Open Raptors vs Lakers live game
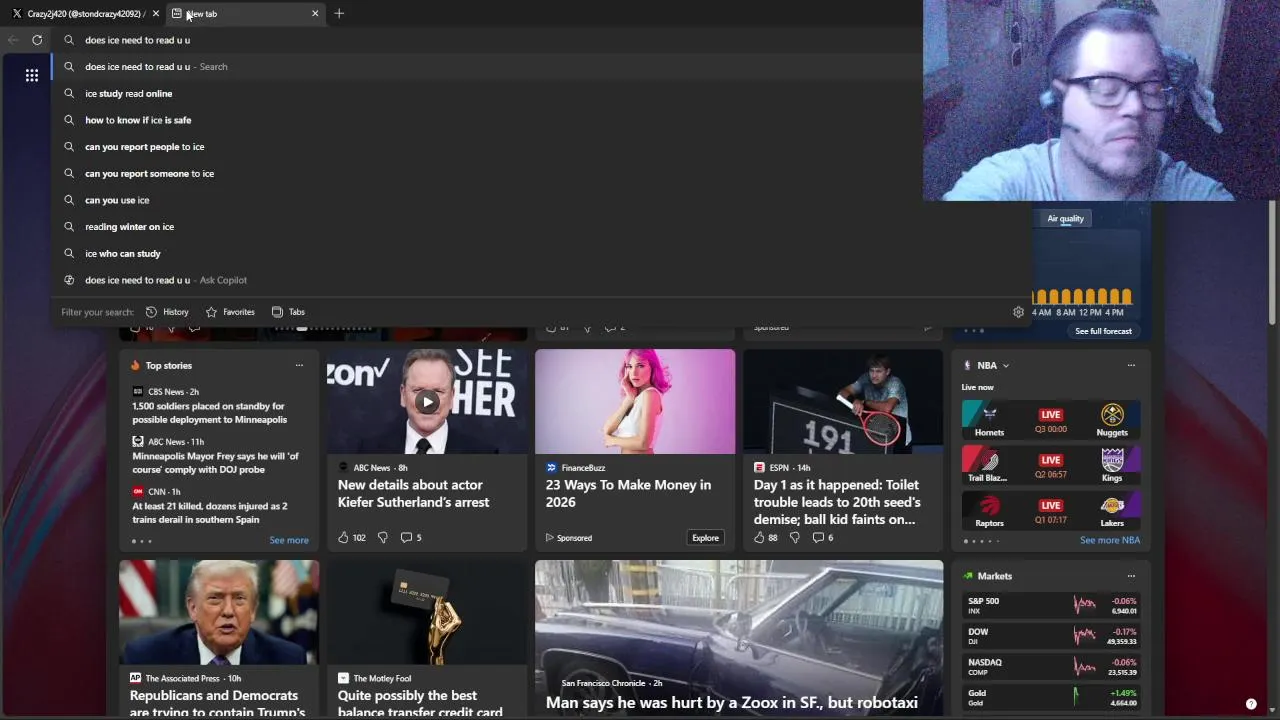The width and height of the screenshot is (1280, 720). (1050, 510)
